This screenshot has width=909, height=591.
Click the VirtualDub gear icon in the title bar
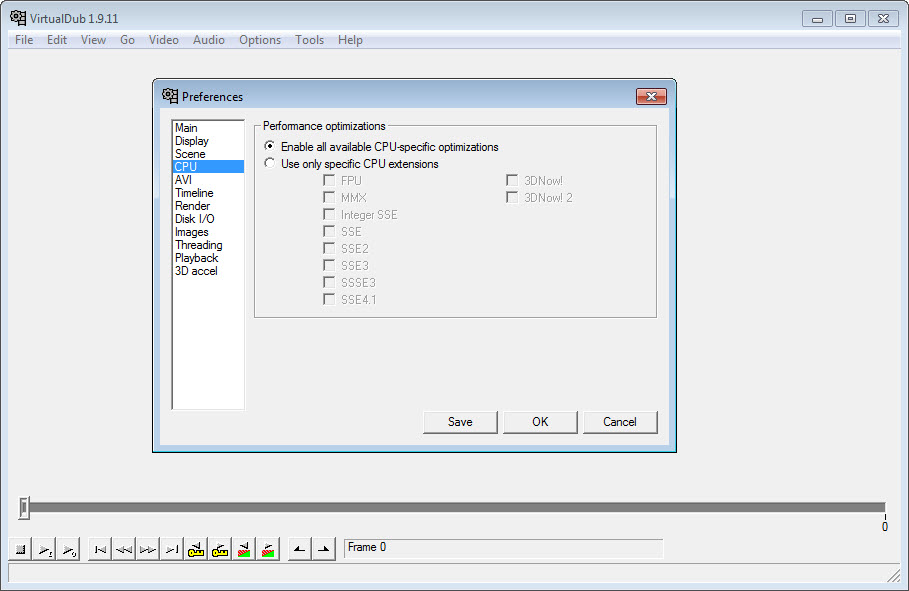coord(18,18)
